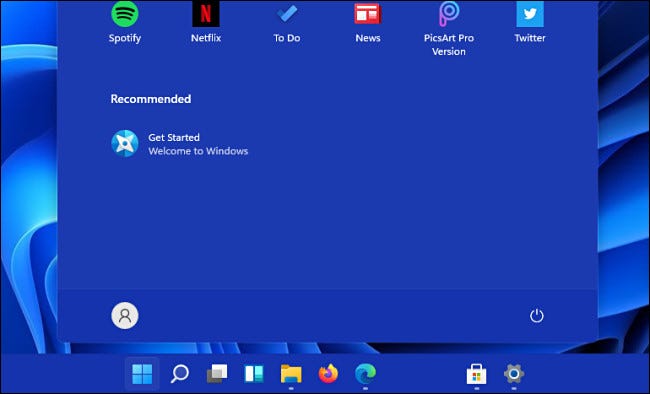Launch Firefox from the taskbar
This screenshot has width=650, height=394.
tap(328, 374)
